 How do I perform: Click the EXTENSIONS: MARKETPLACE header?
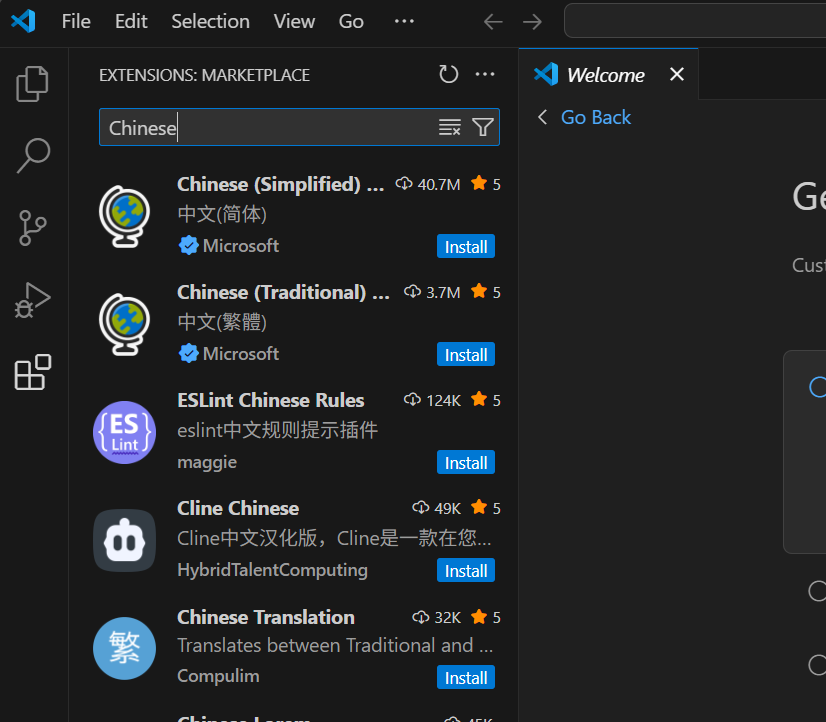(204, 75)
